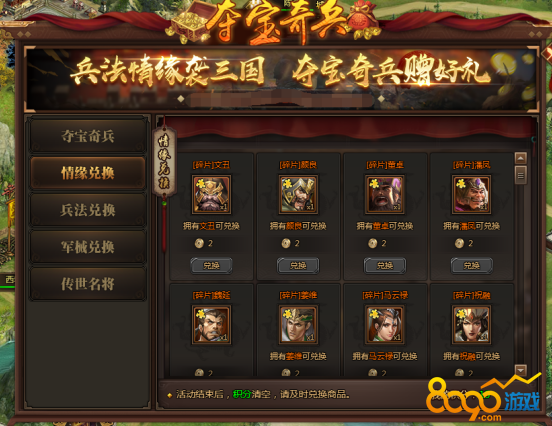
Task: Click the scrollbar thumb handle
Action: click(x=521, y=175)
